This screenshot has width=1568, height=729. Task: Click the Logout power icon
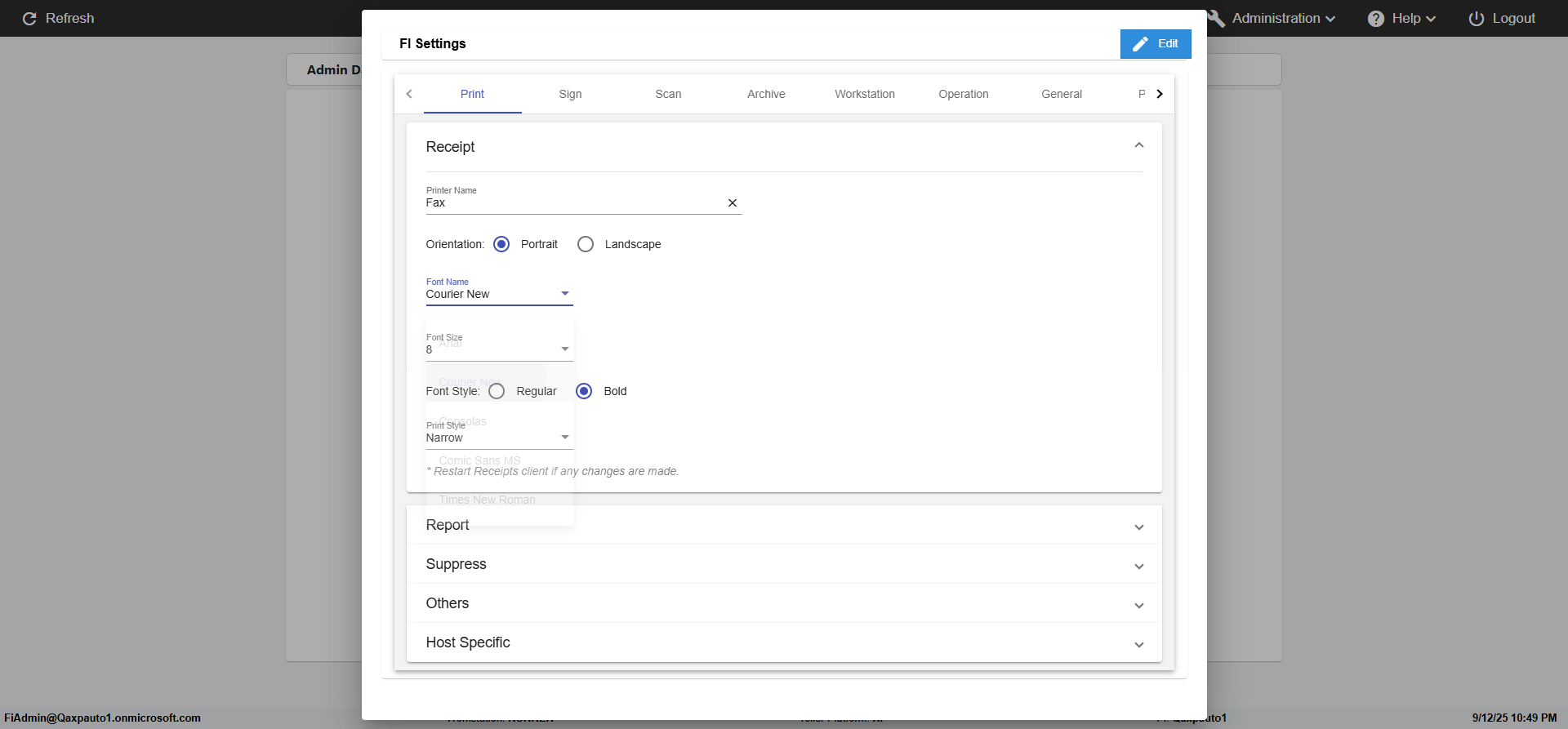click(x=1476, y=19)
